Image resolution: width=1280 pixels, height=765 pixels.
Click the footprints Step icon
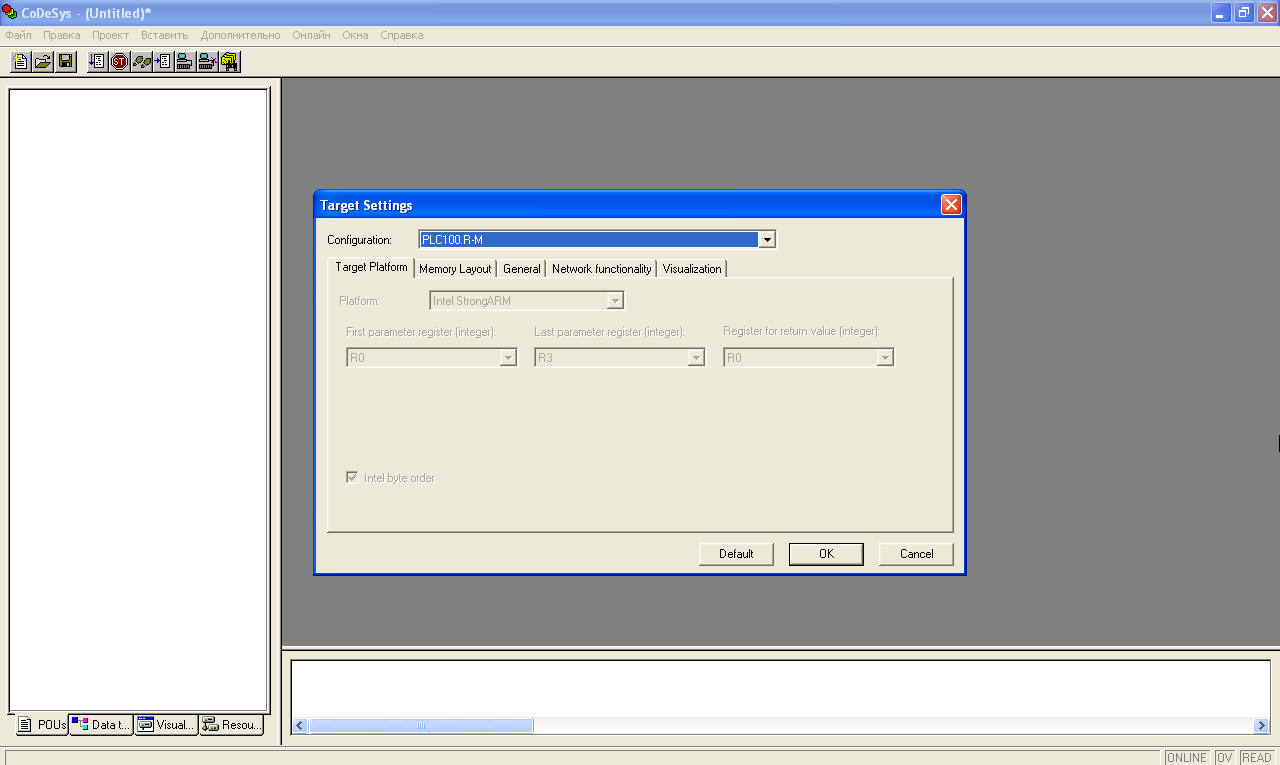[141, 62]
